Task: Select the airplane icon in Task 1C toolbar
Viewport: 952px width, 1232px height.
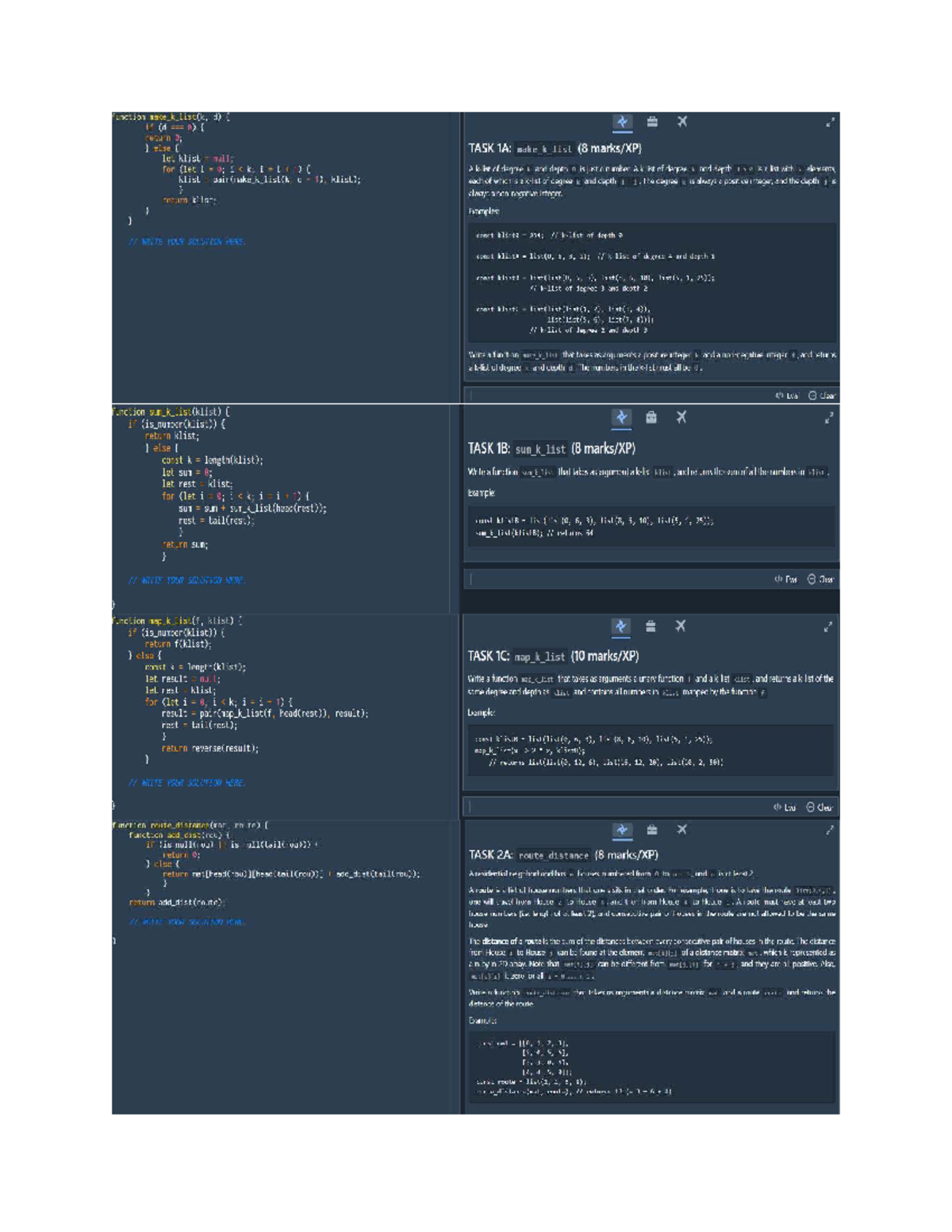Action: click(681, 625)
